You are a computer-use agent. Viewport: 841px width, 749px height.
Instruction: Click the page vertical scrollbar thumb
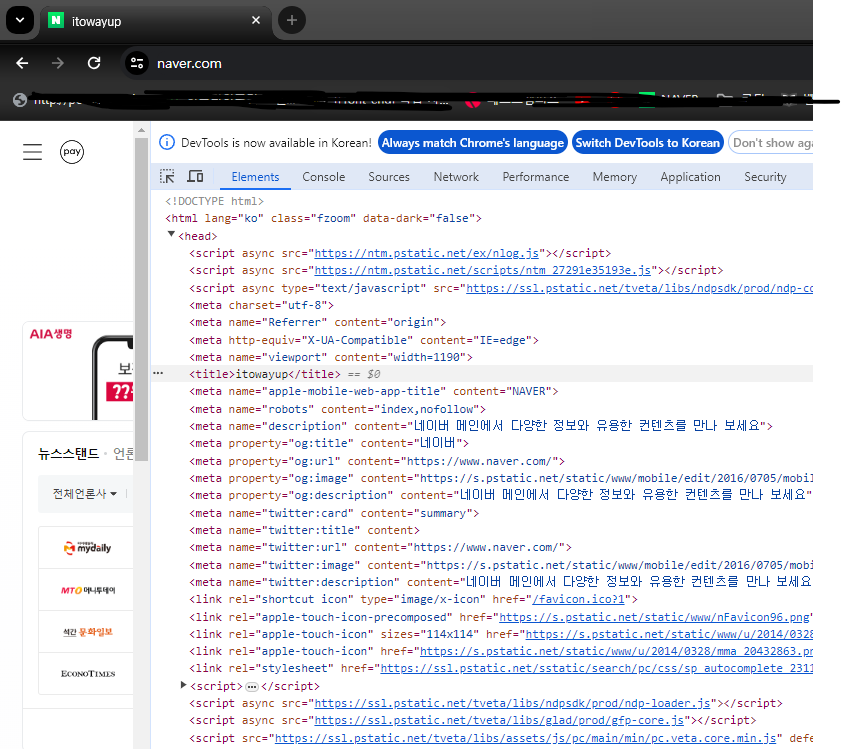(x=141, y=297)
